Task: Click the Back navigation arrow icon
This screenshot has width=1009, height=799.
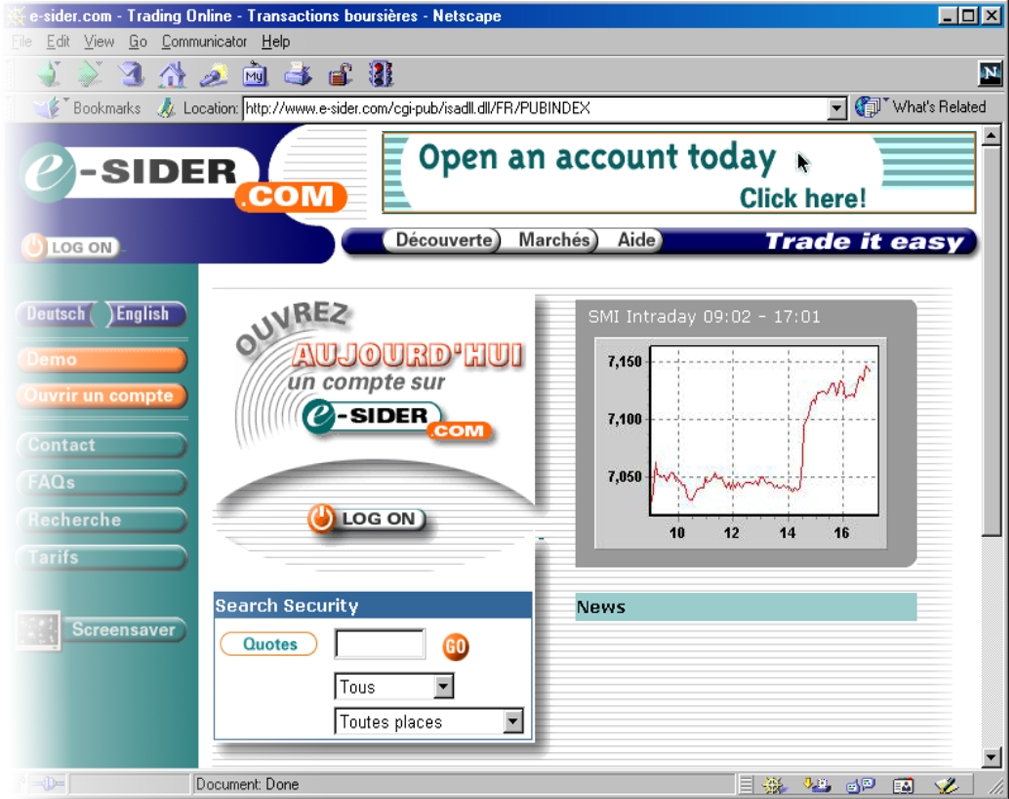Action: [x=49, y=74]
